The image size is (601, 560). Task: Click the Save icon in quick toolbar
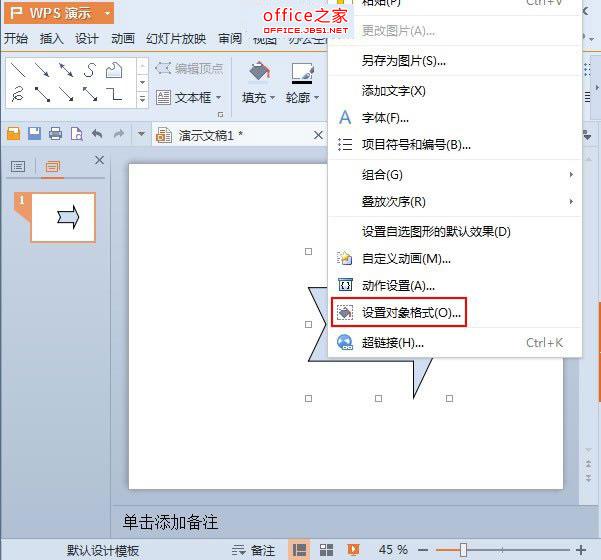point(34,134)
